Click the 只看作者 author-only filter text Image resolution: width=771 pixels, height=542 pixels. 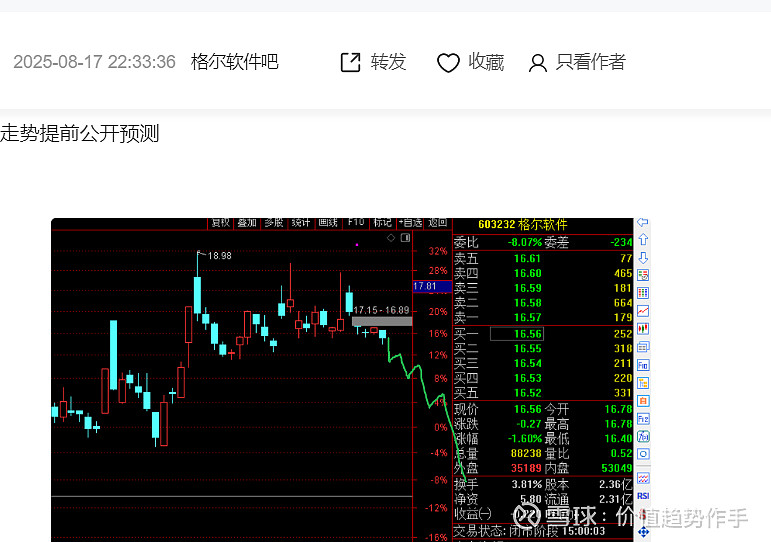point(591,62)
